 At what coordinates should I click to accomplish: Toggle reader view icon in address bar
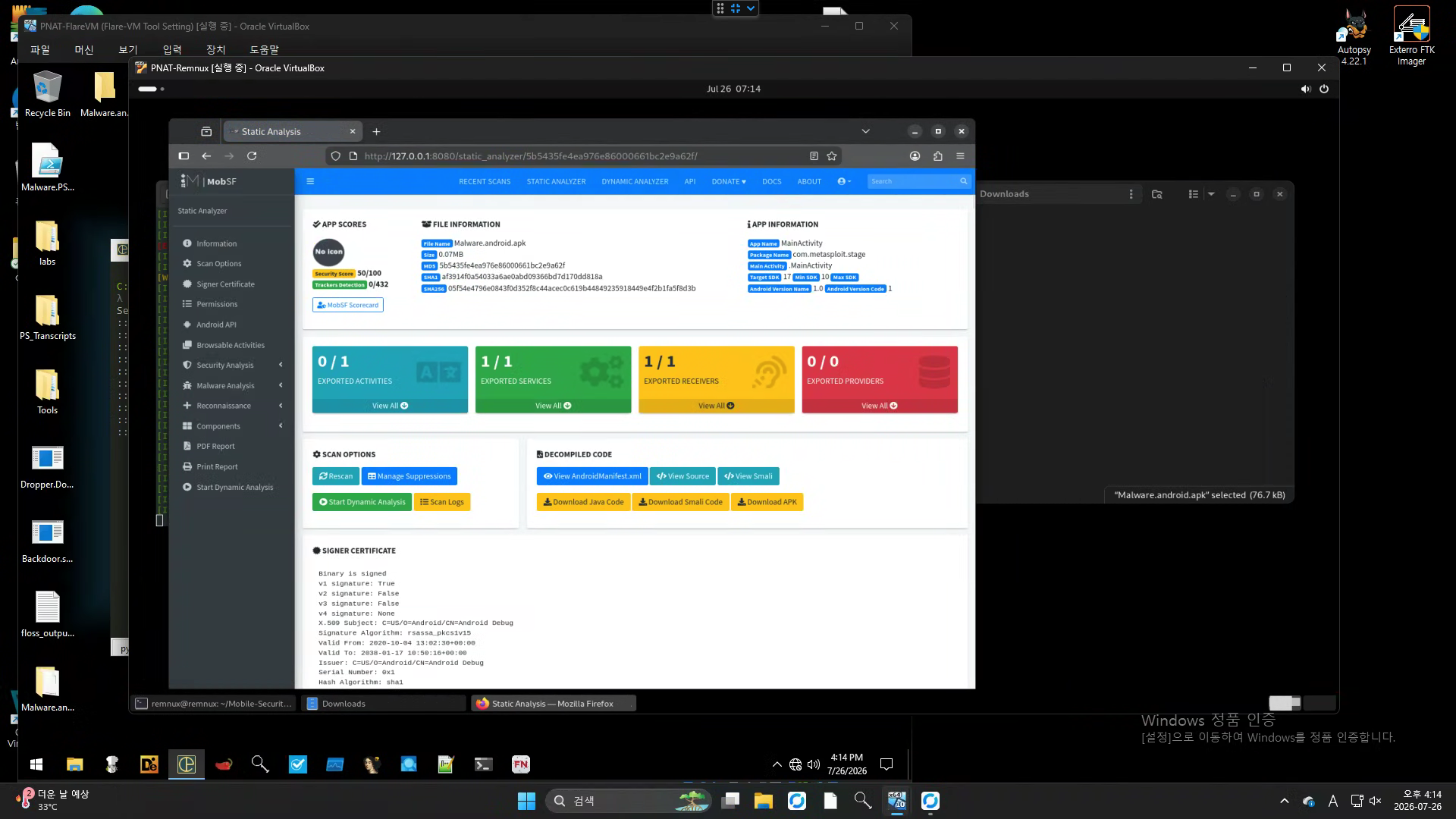(814, 156)
